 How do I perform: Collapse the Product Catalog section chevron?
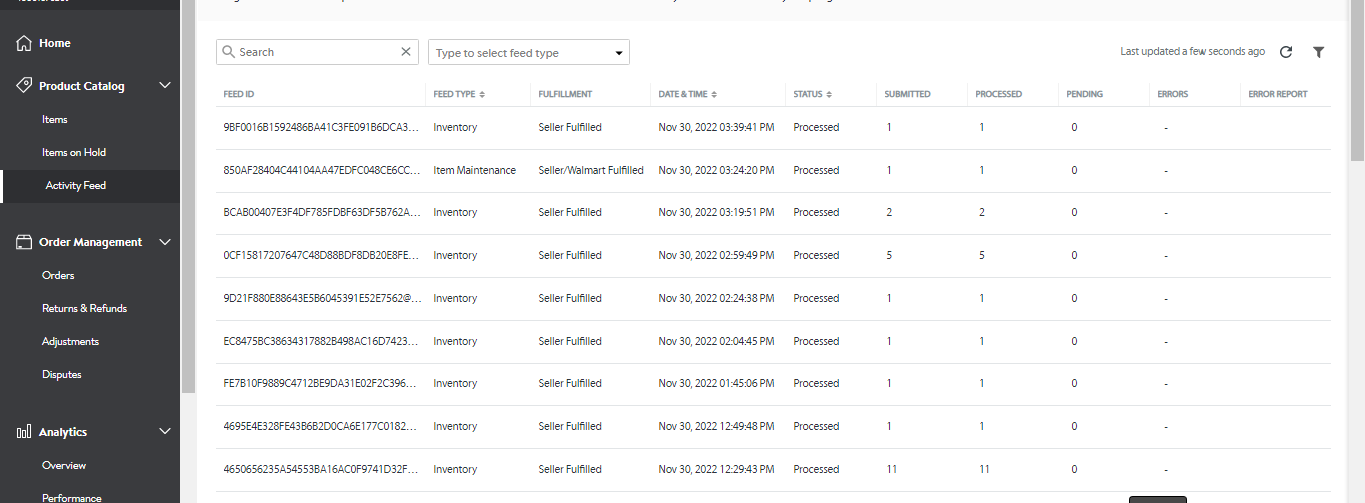tap(165, 86)
